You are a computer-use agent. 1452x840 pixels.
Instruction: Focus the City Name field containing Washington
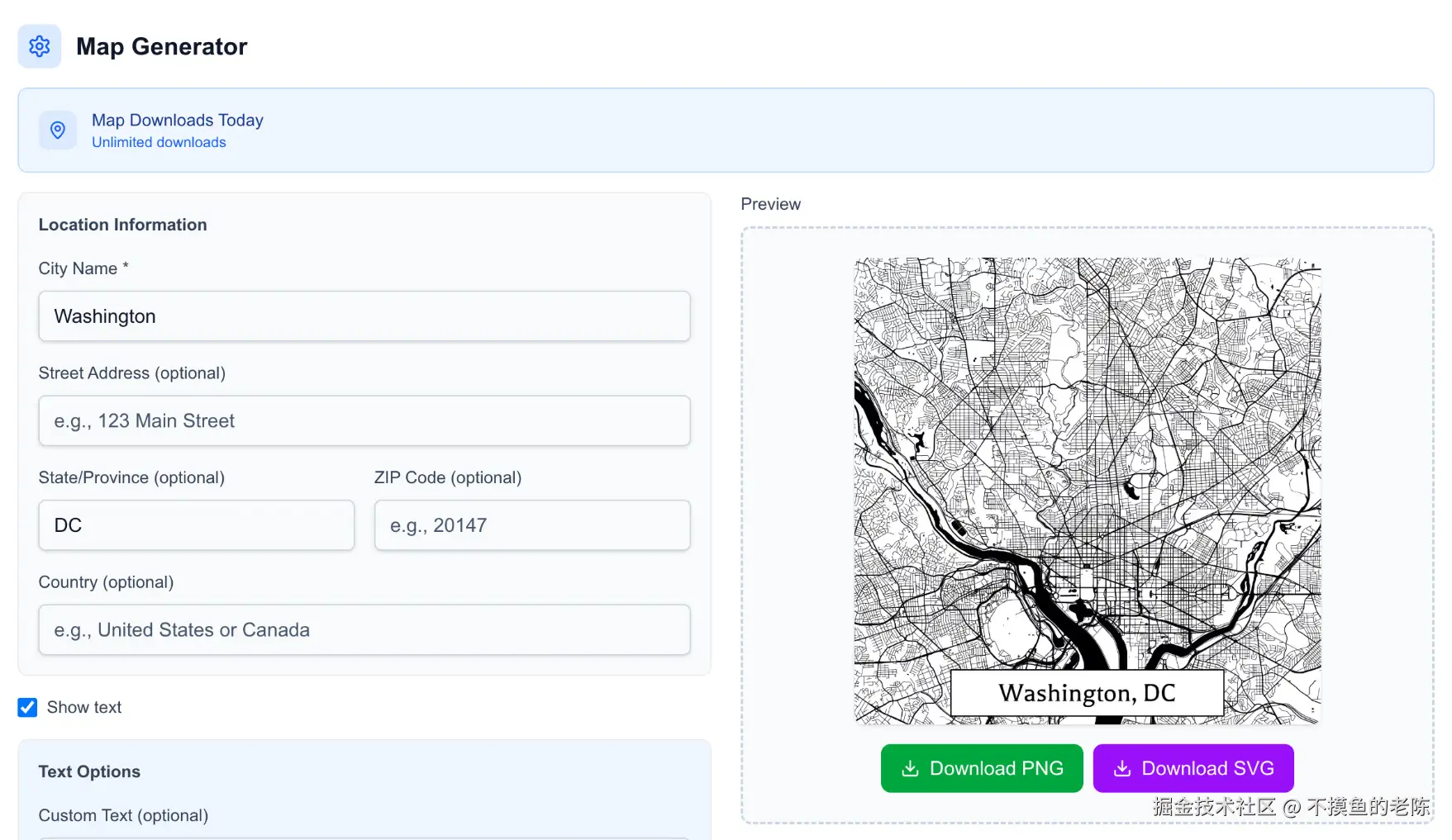click(364, 316)
